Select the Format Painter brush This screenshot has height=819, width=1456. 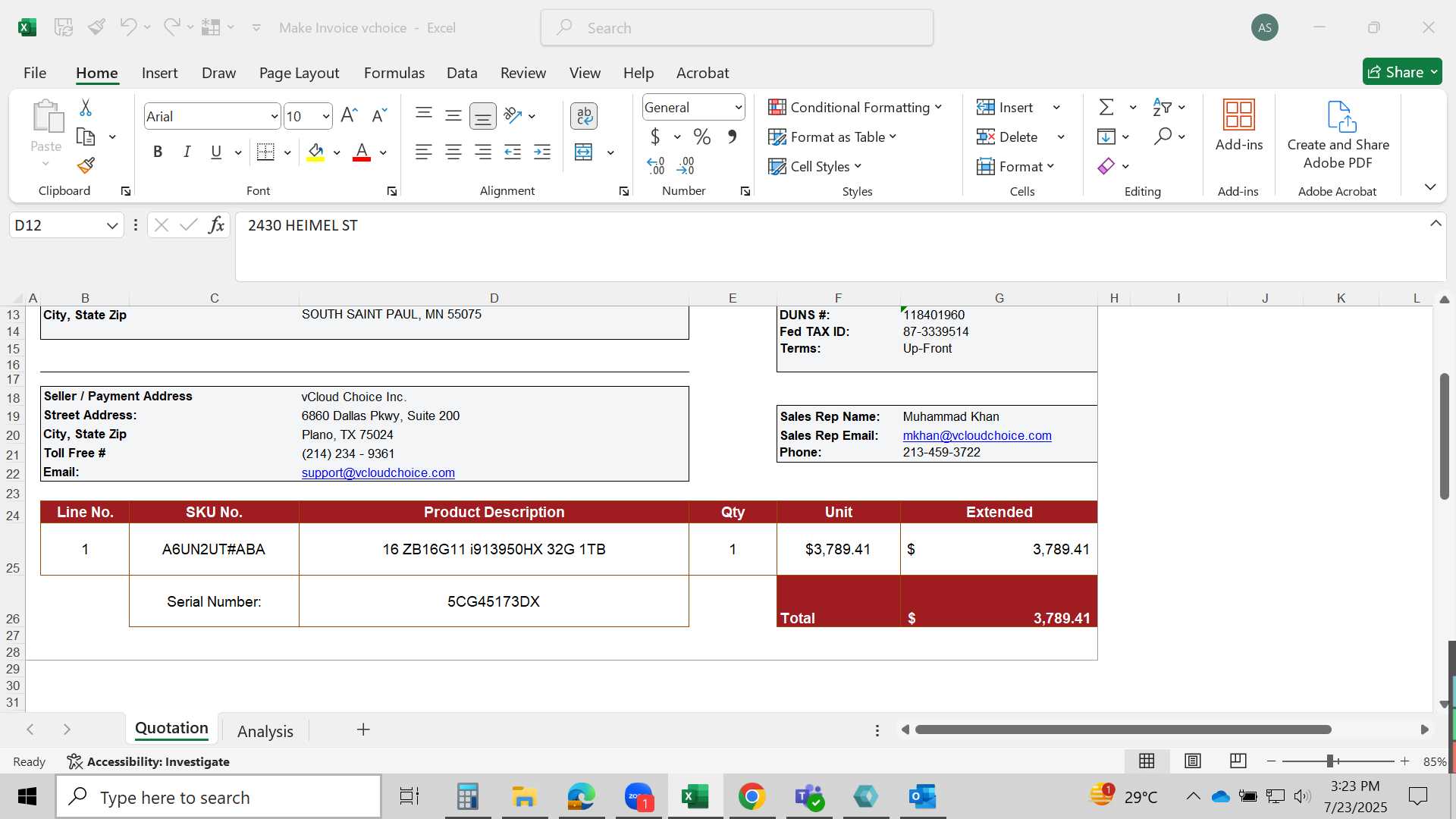[86, 165]
